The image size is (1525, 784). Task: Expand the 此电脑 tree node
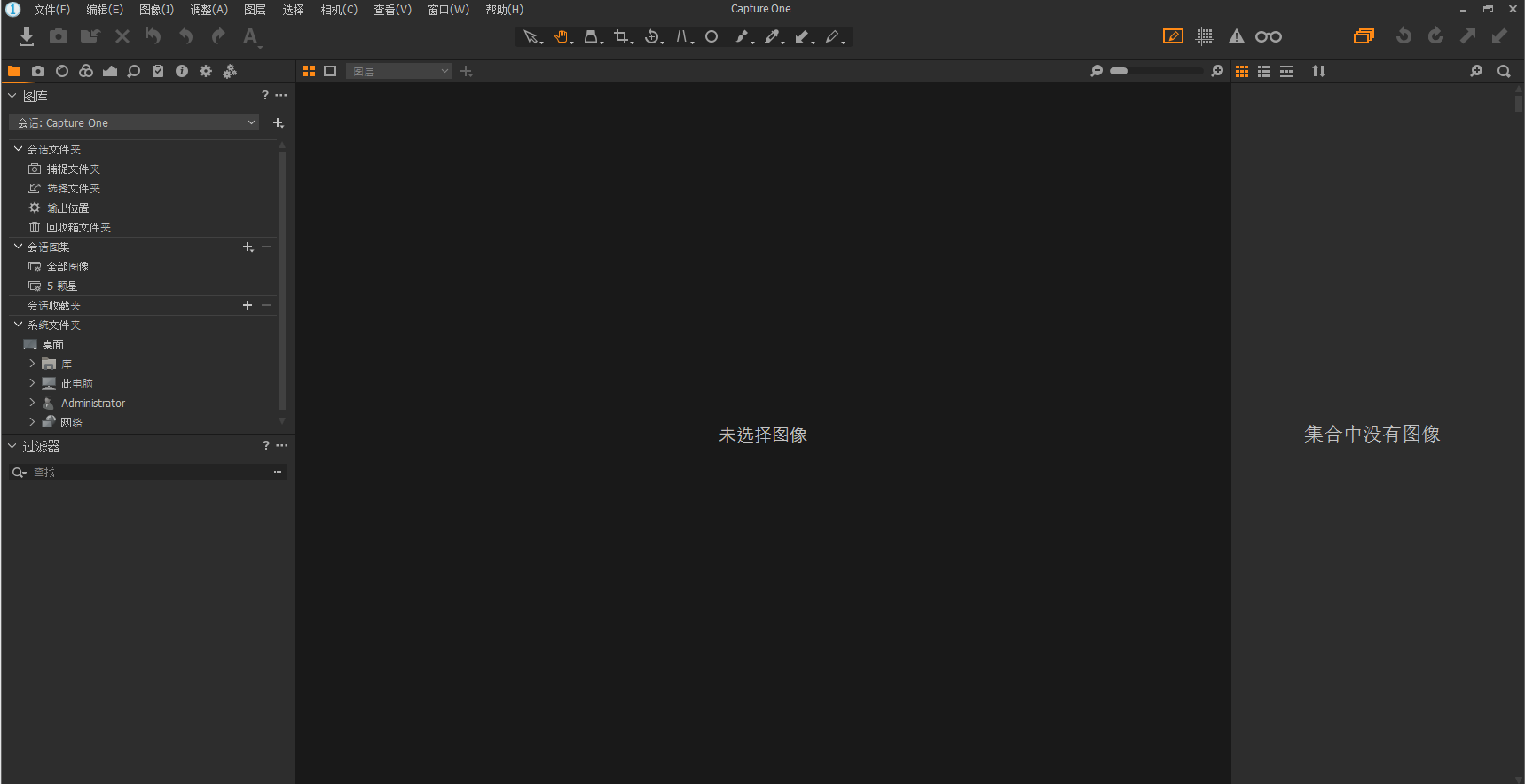click(x=32, y=383)
